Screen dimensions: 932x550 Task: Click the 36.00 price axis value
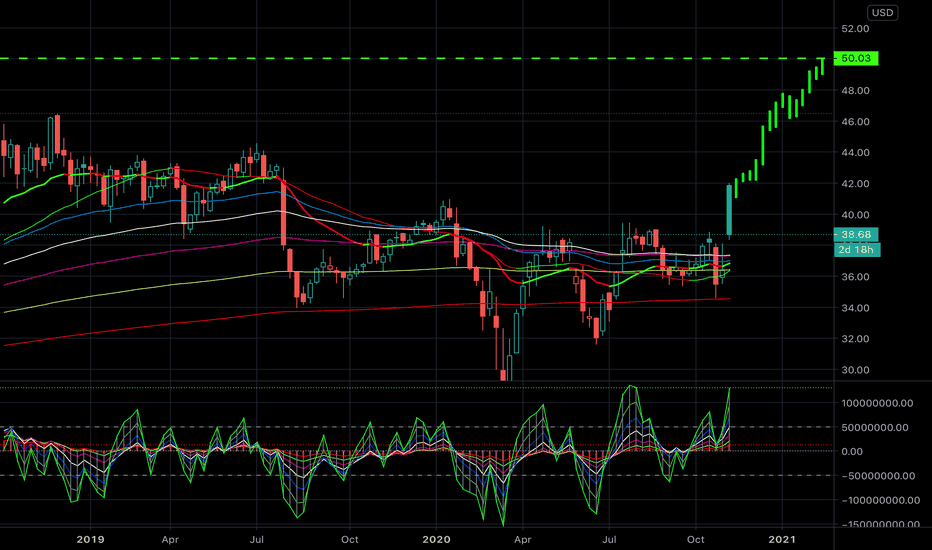(x=855, y=276)
